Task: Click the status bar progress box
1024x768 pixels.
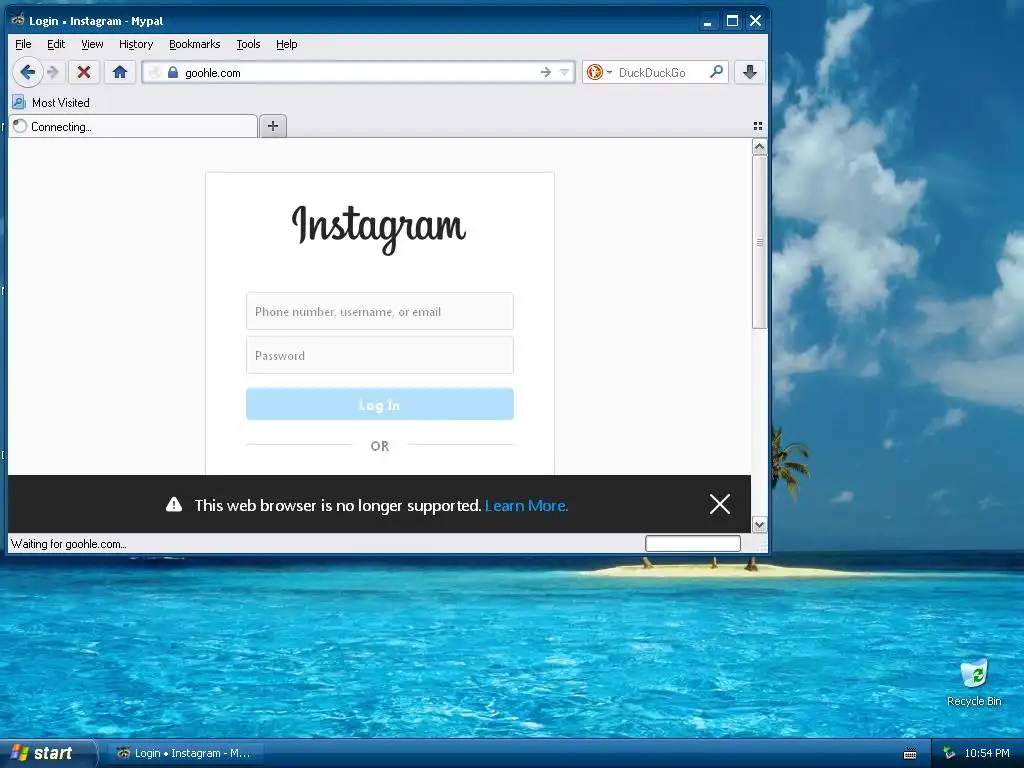Action: coord(693,543)
